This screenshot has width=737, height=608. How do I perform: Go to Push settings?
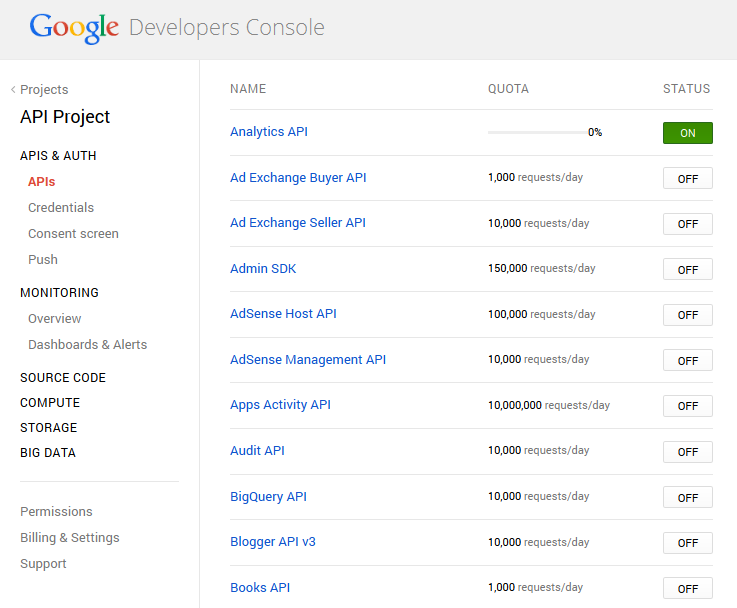(43, 259)
